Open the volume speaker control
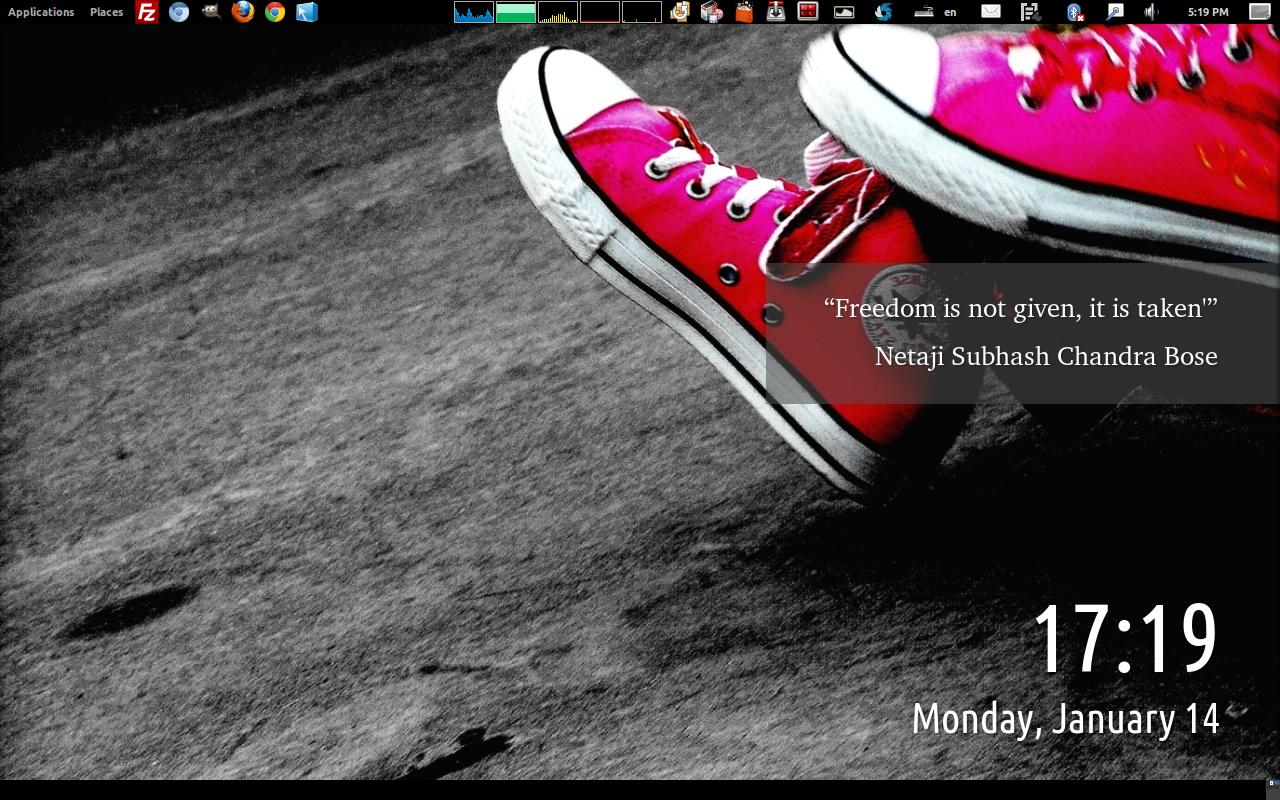1280x800 pixels. [x=1151, y=12]
